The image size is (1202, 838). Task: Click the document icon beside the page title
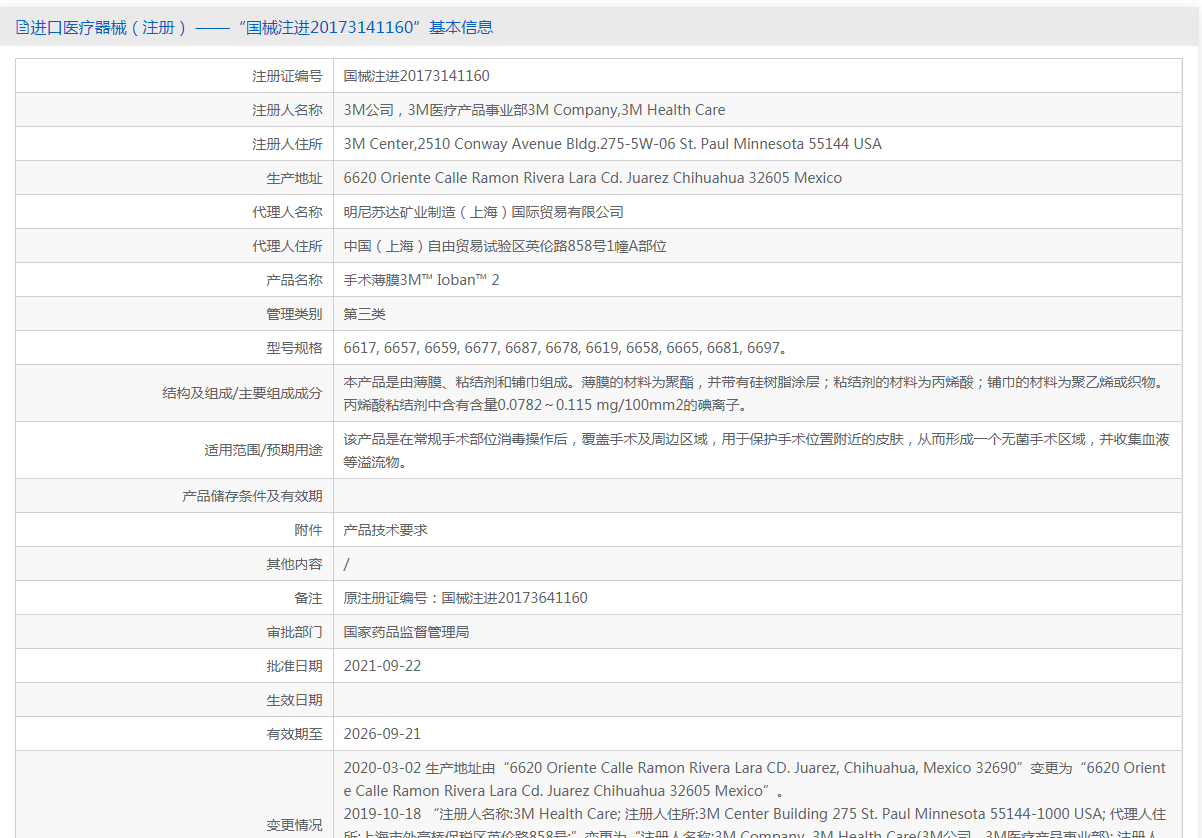tap(22, 28)
